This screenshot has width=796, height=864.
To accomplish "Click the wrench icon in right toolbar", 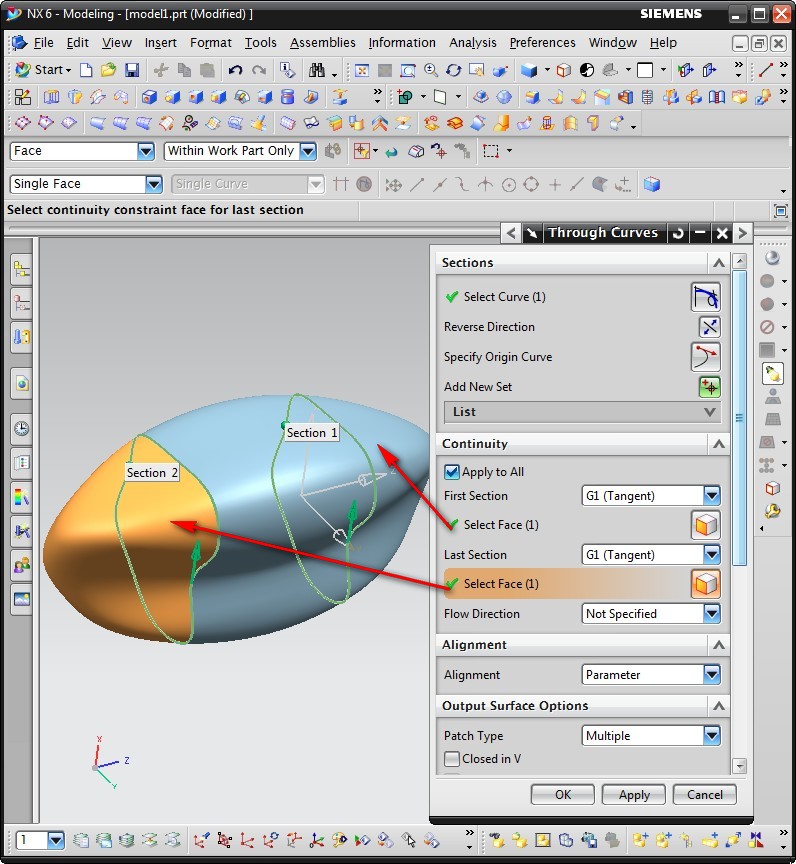I will [x=772, y=511].
